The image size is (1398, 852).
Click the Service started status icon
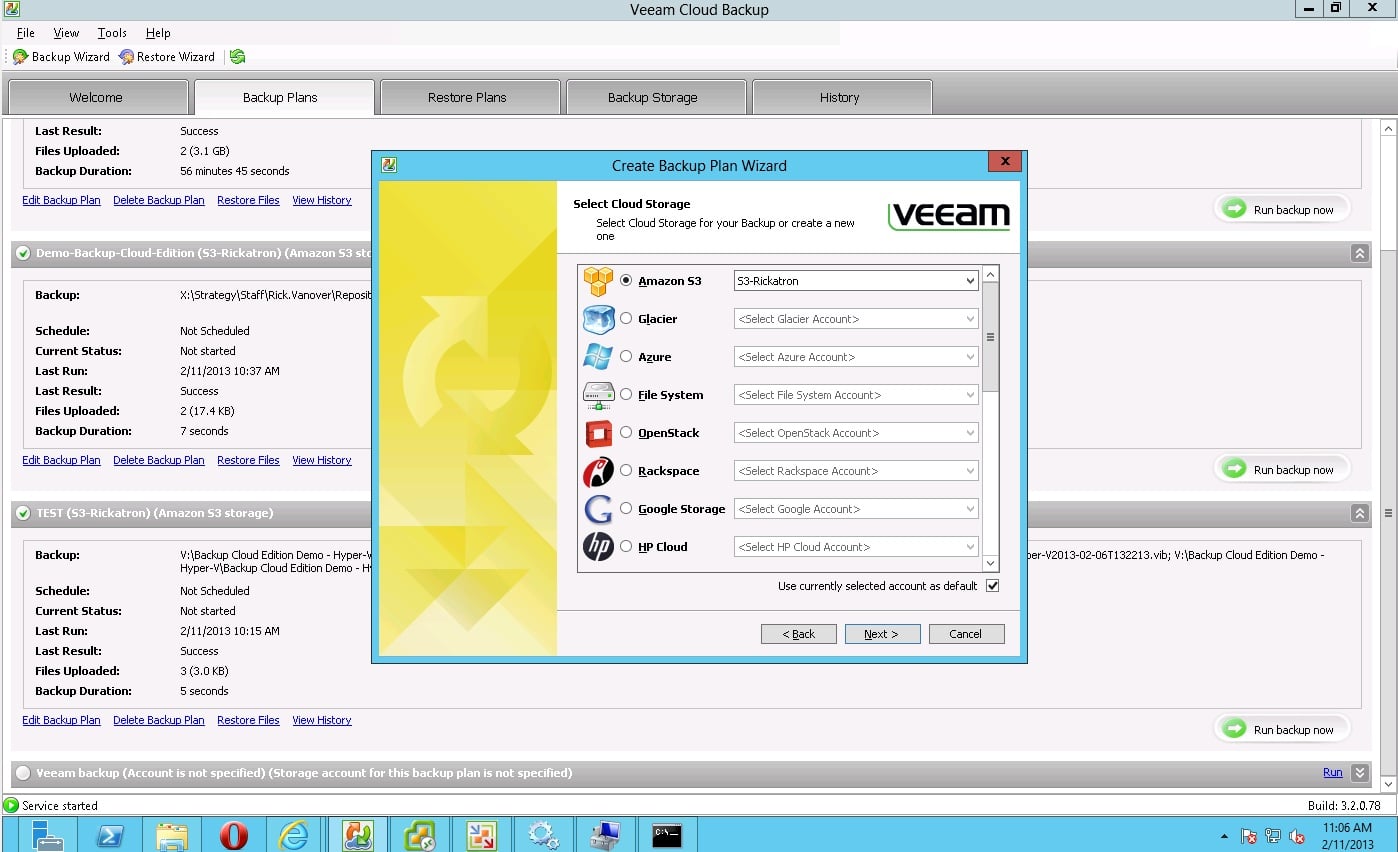(11, 805)
